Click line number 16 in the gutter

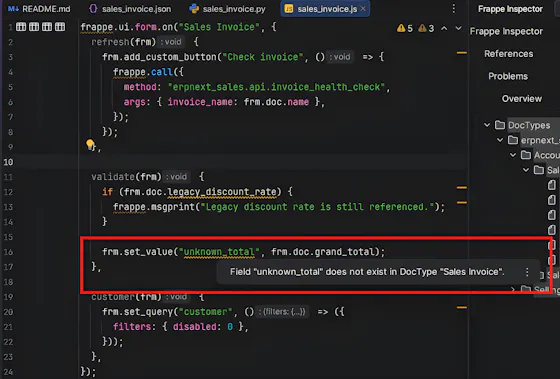8,252
